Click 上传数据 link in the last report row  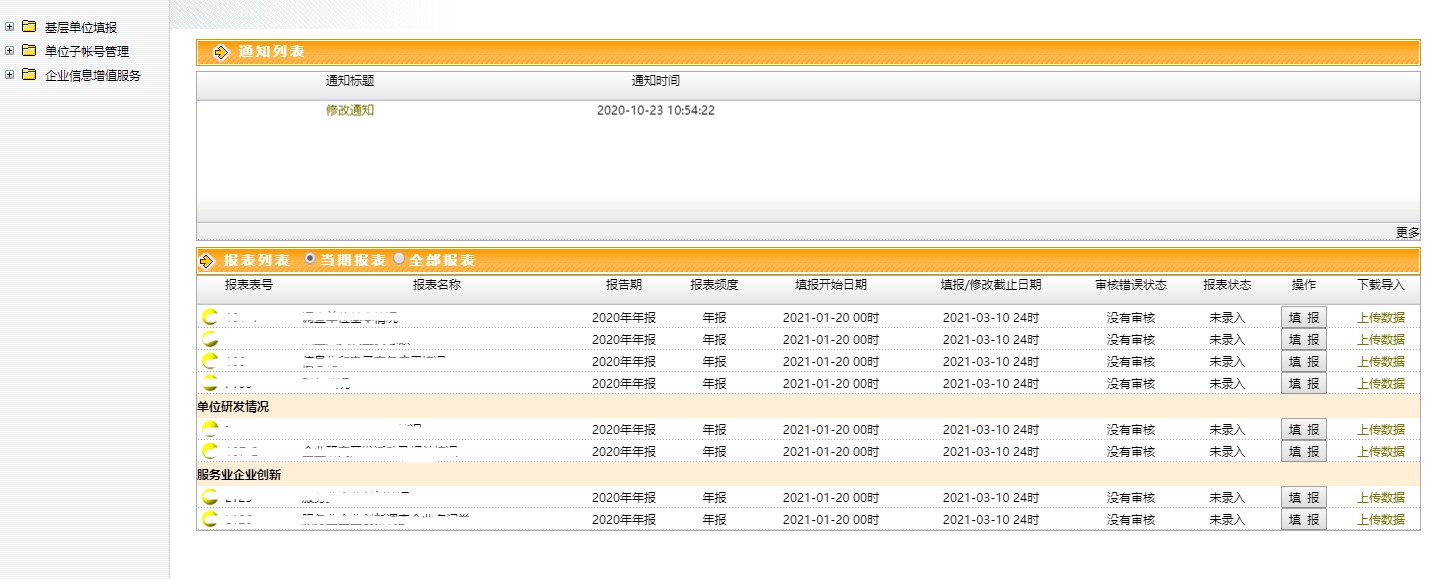coord(1380,519)
